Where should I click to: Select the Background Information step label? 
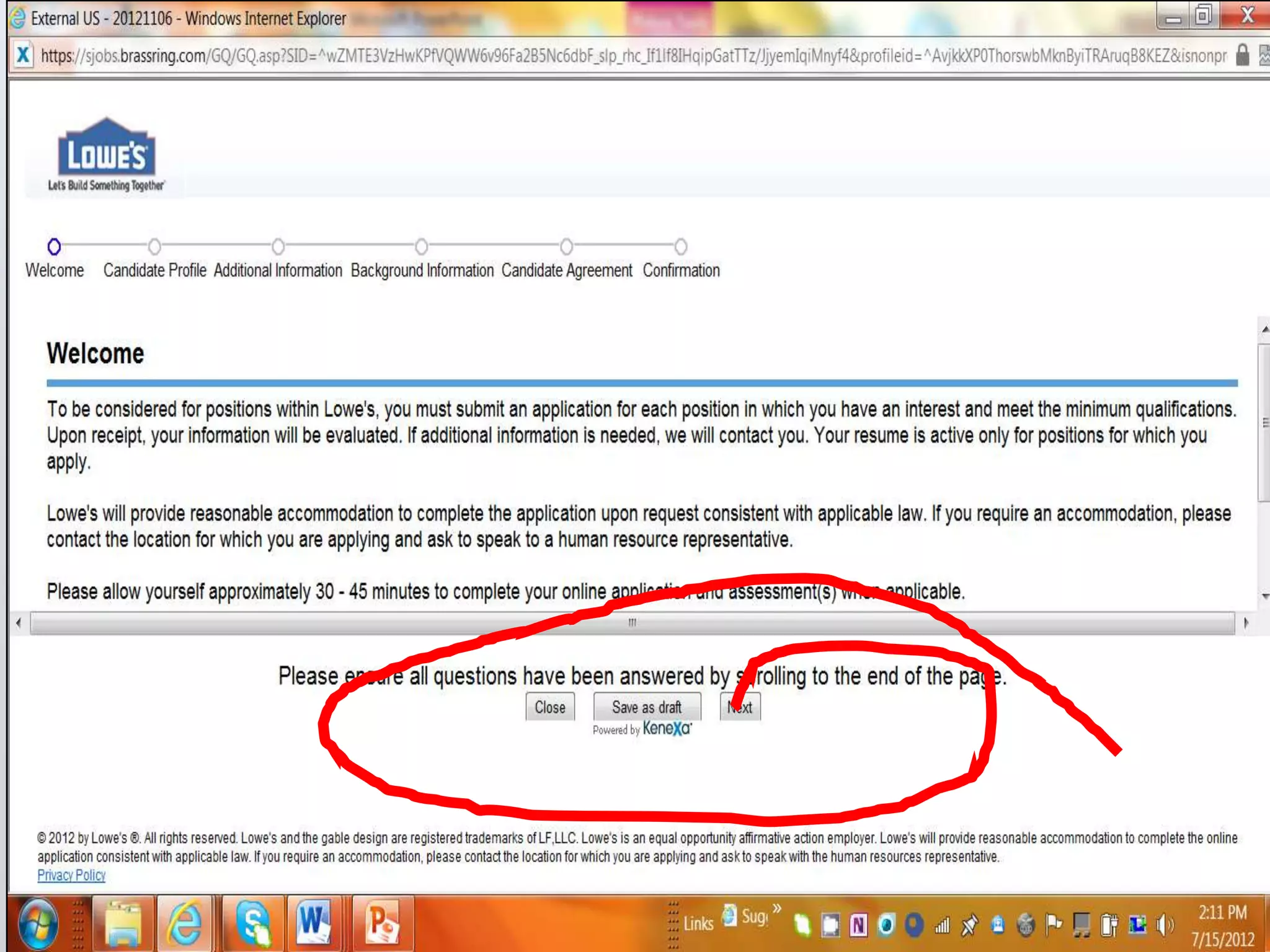pos(422,271)
